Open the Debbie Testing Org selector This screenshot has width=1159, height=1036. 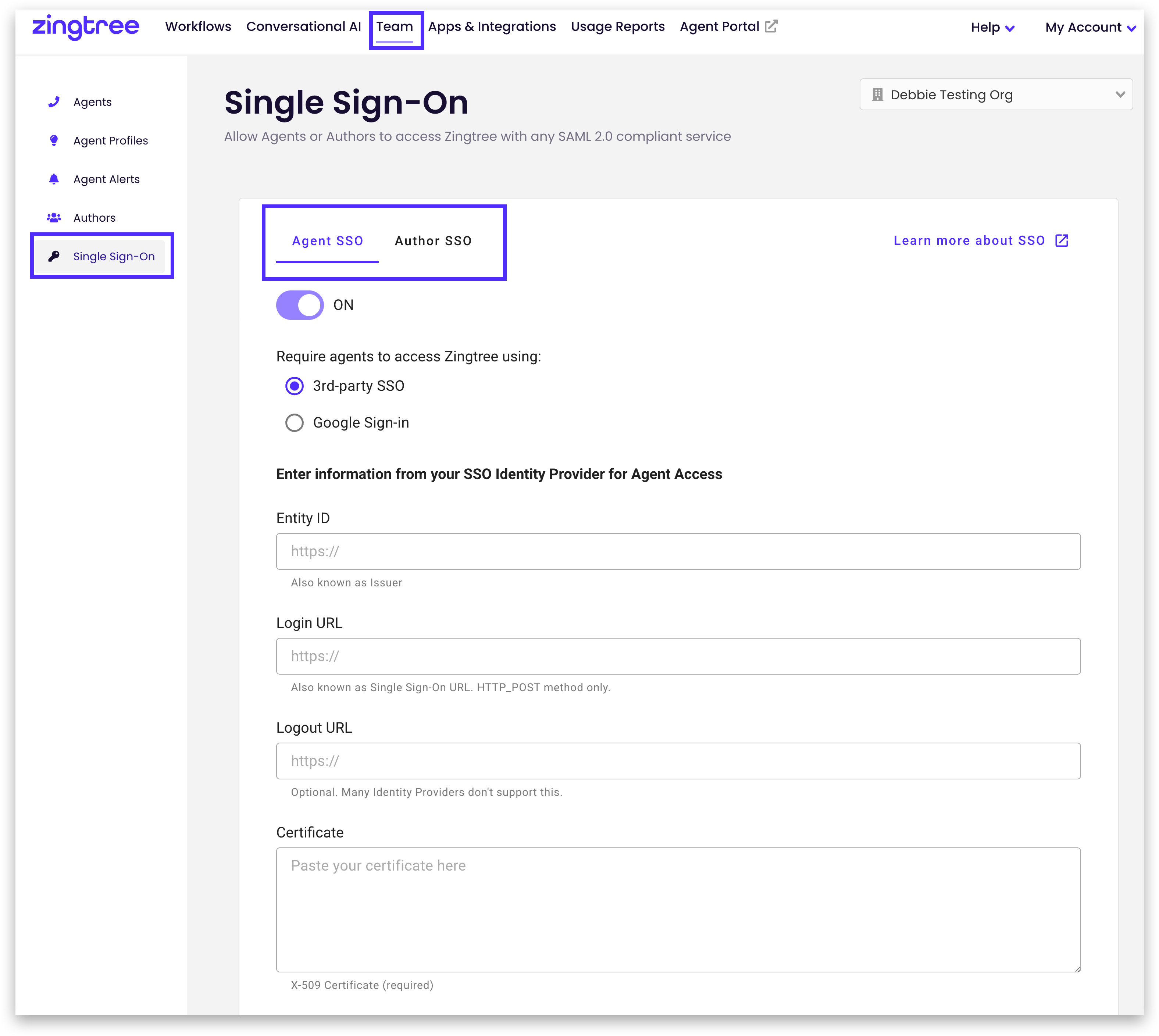(x=996, y=94)
